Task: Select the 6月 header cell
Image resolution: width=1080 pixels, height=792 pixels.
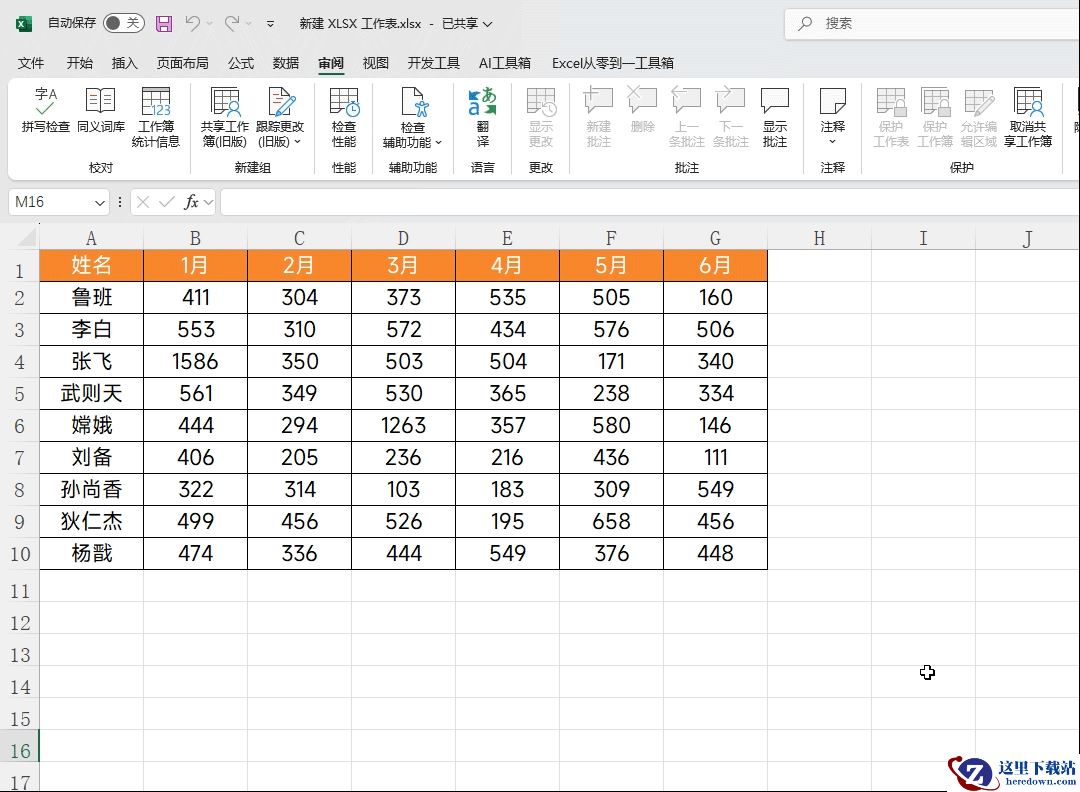Action: (715, 265)
